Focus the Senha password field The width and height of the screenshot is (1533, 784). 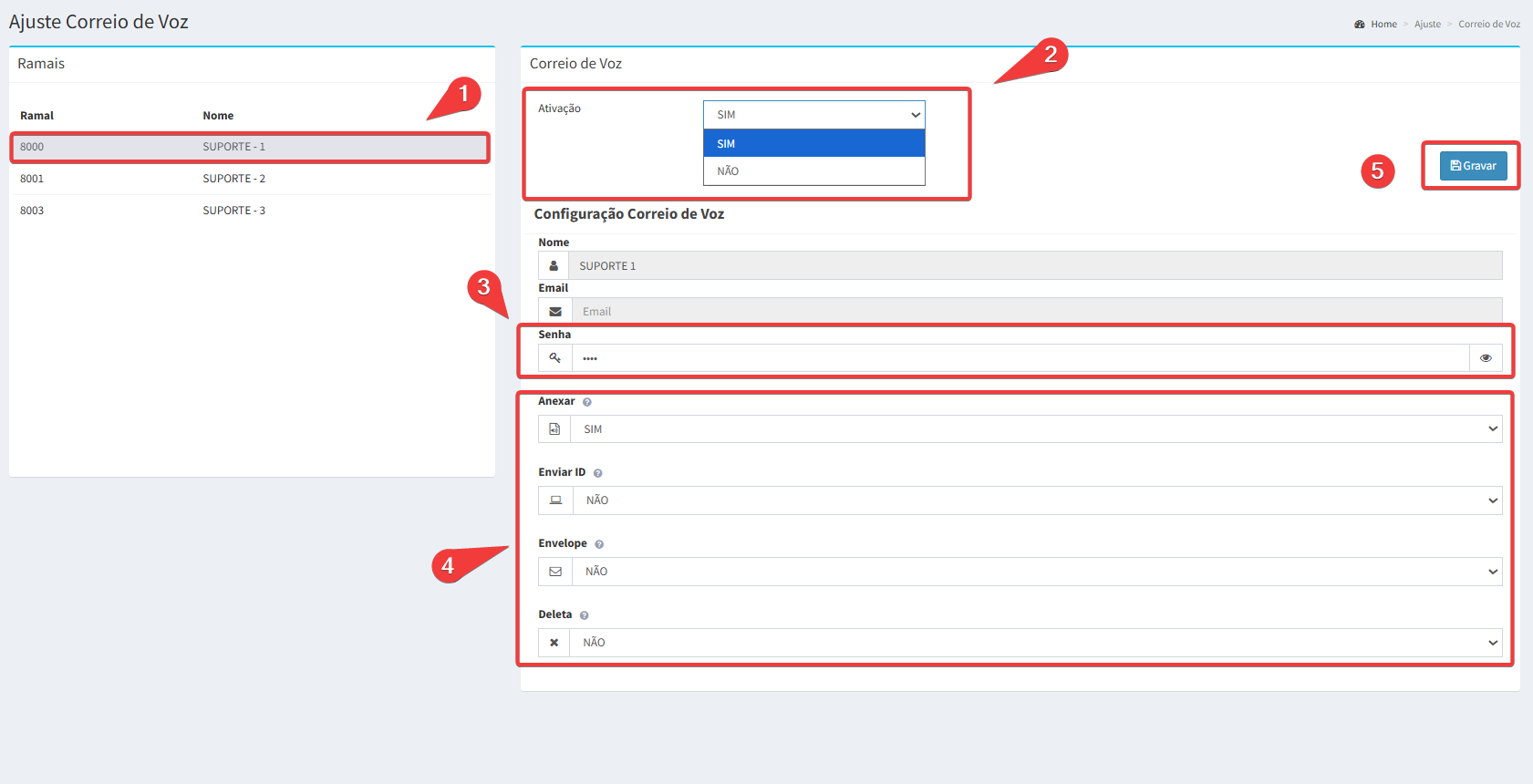pyautogui.click(x=1020, y=358)
